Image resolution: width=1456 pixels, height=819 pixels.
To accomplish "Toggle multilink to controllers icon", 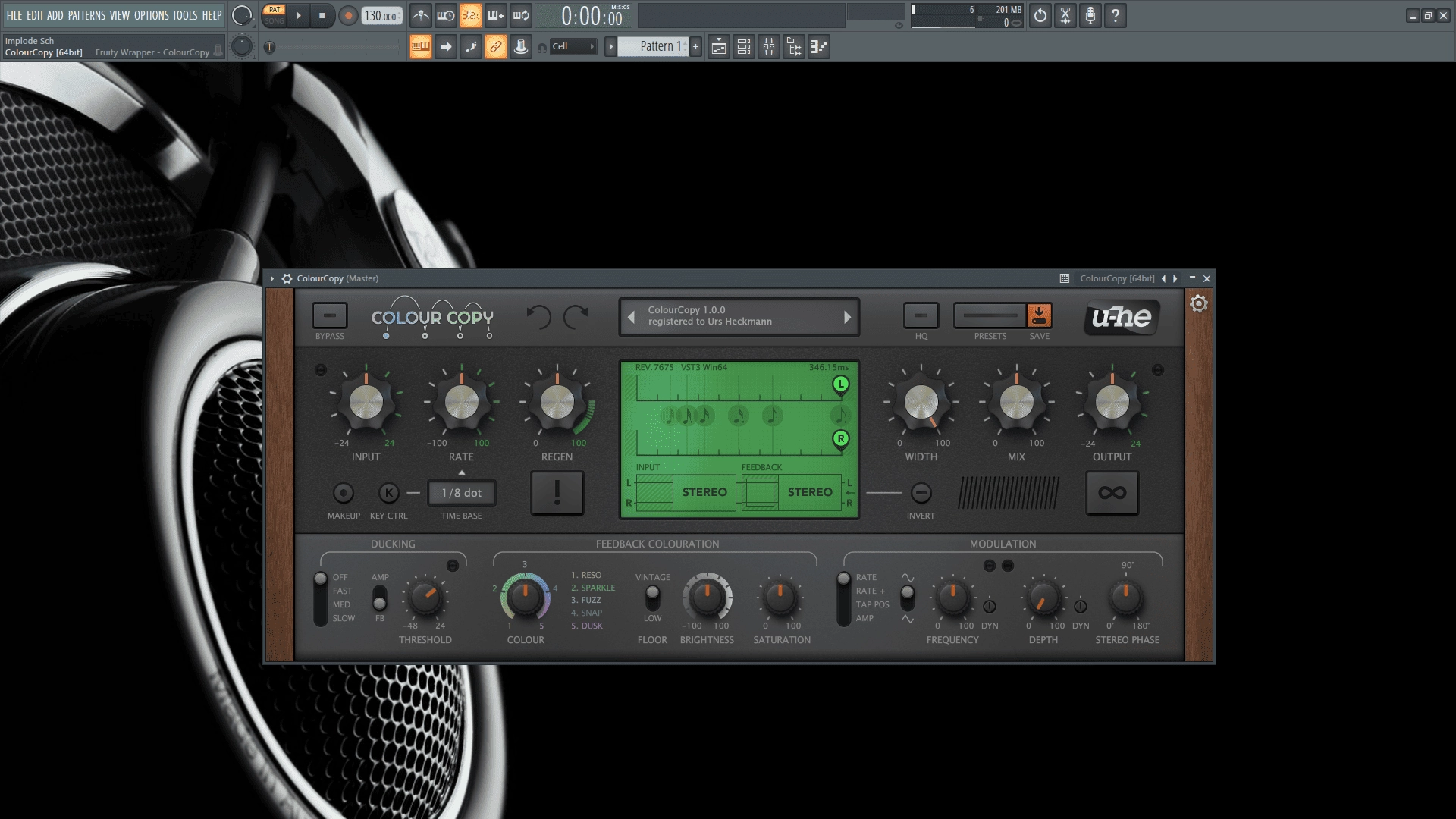I will click(496, 47).
